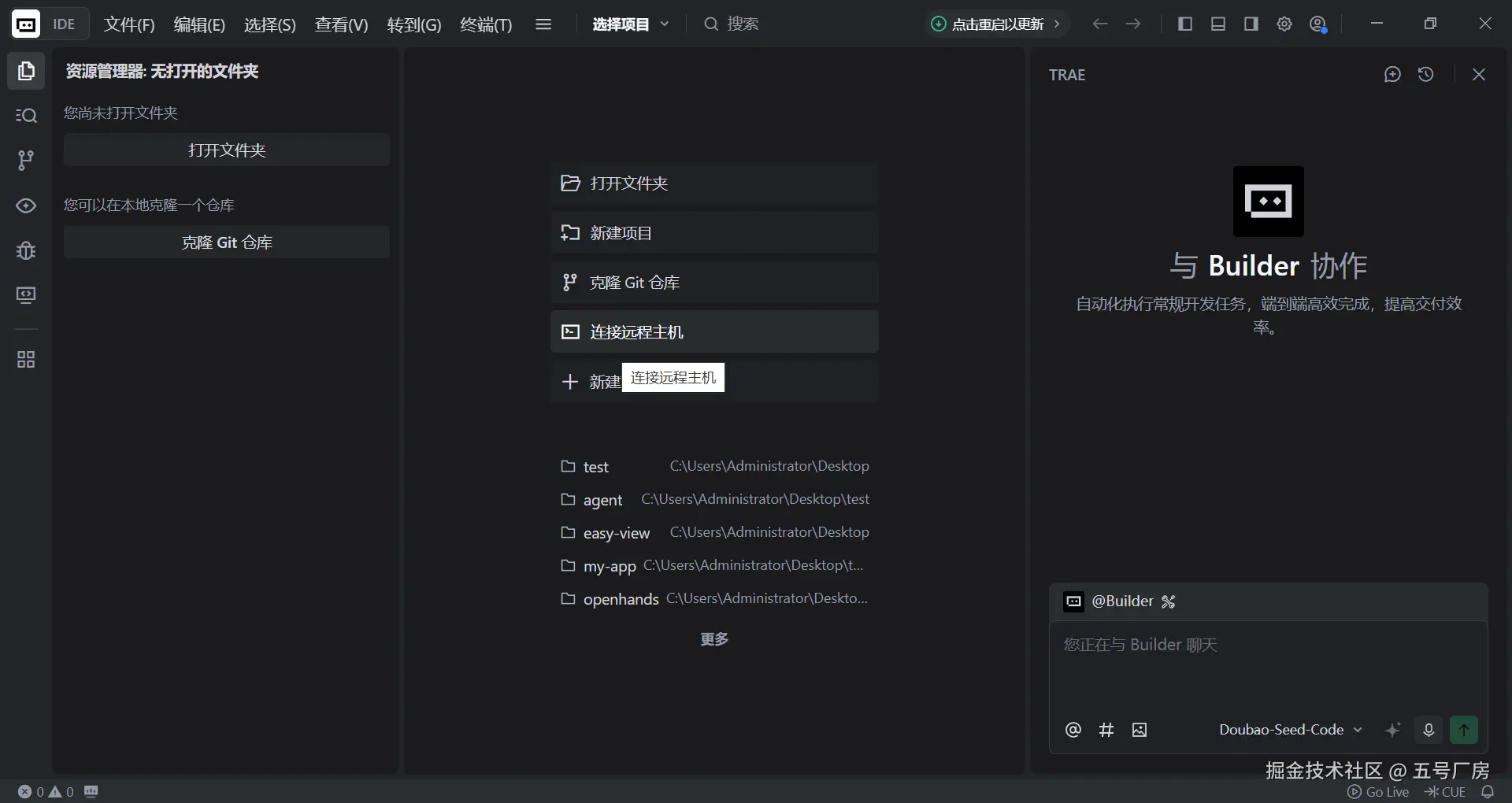Screen dimensions: 1512x803
Task: Open recent project agent
Action: click(x=714, y=499)
